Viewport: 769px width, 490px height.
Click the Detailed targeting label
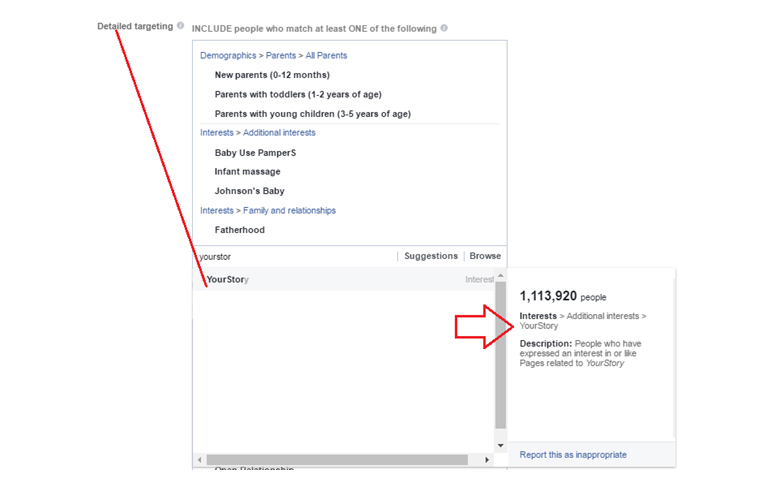135,26
